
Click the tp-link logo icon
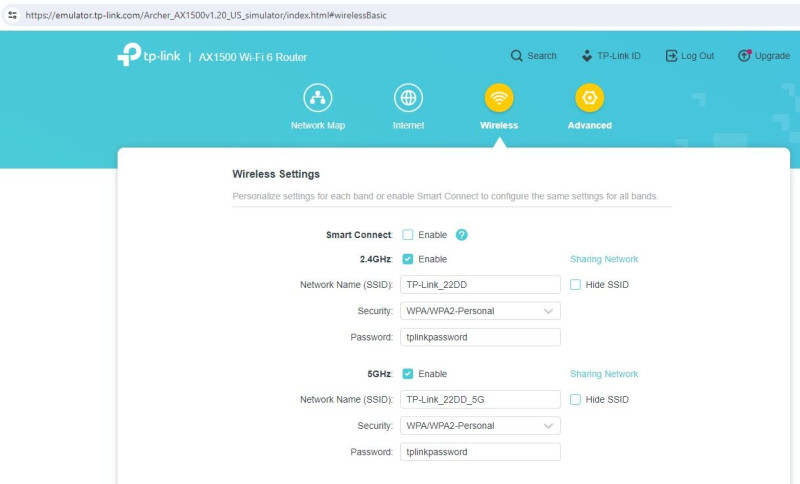129,55
